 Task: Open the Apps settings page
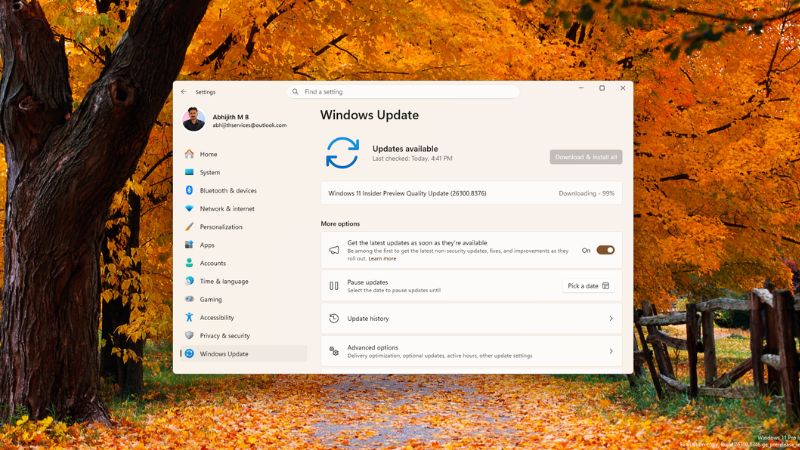click(x=244, y=245)
